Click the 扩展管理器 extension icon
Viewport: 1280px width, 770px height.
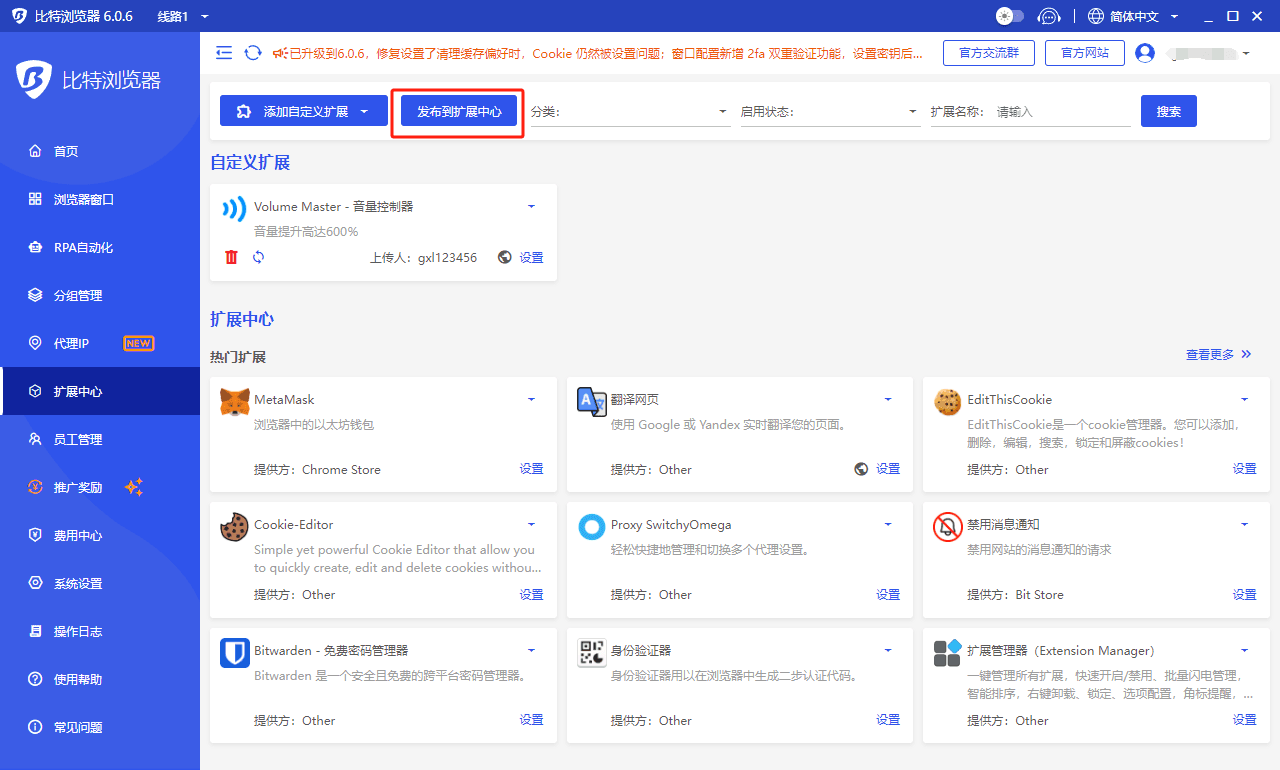[948, 653]
